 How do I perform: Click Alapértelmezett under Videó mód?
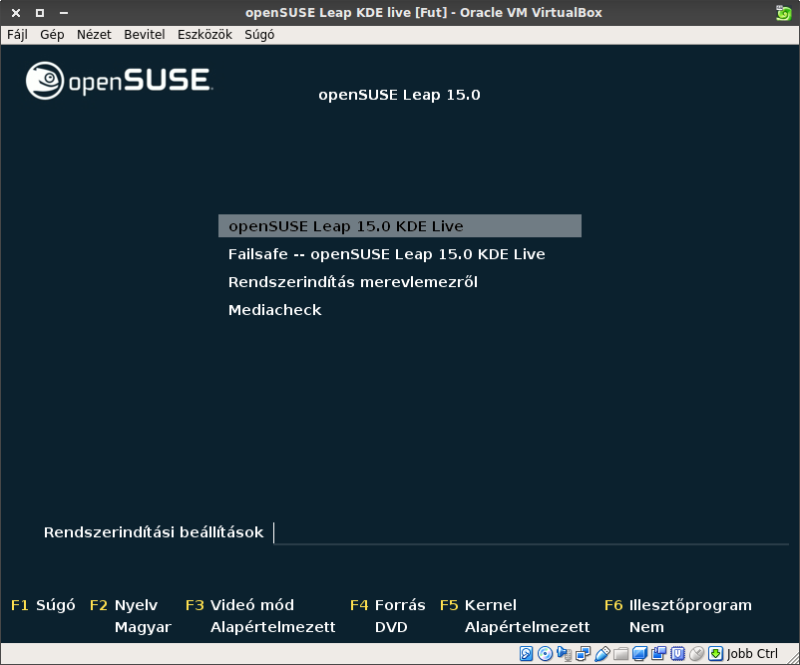click(x=272, y=627)
